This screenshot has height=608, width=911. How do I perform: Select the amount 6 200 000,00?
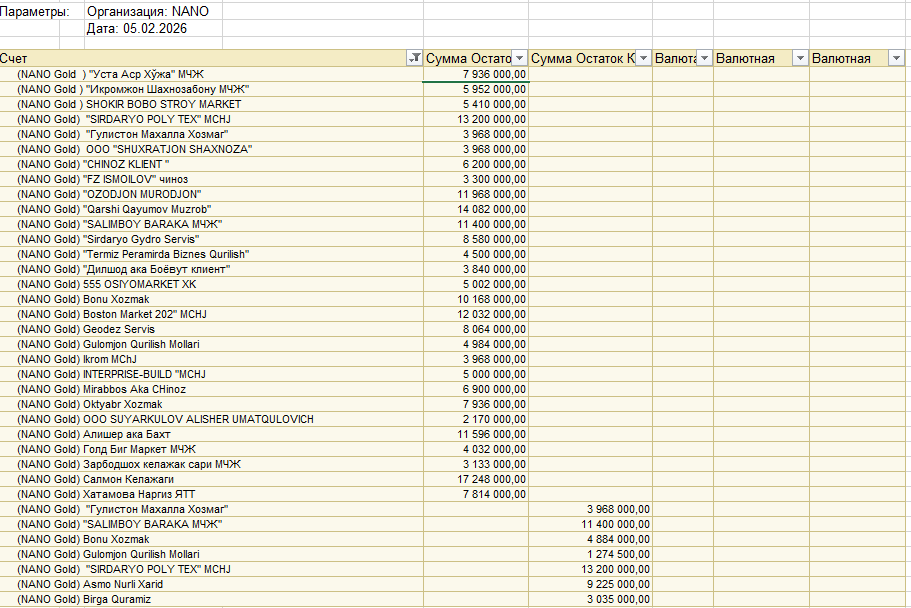(x=476, y=164)
